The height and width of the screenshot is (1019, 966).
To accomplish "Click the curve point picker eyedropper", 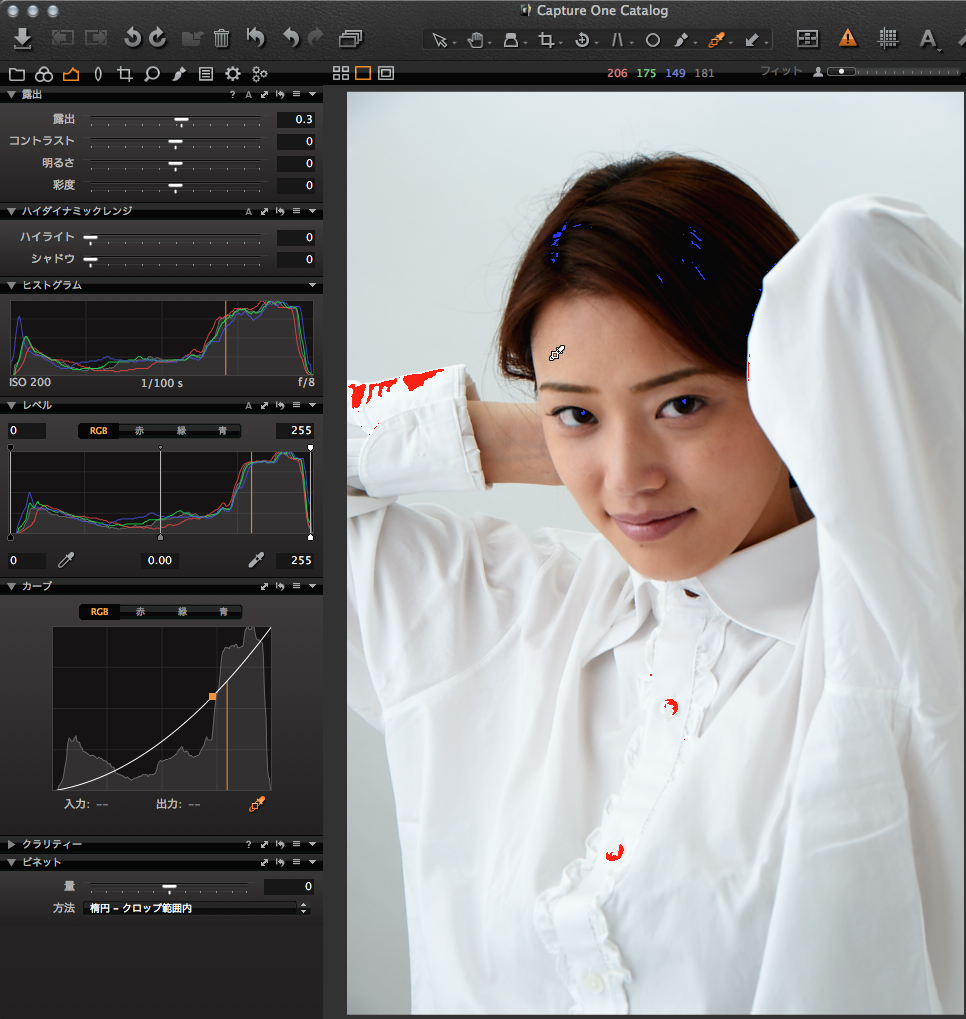I will pos(257,803).
